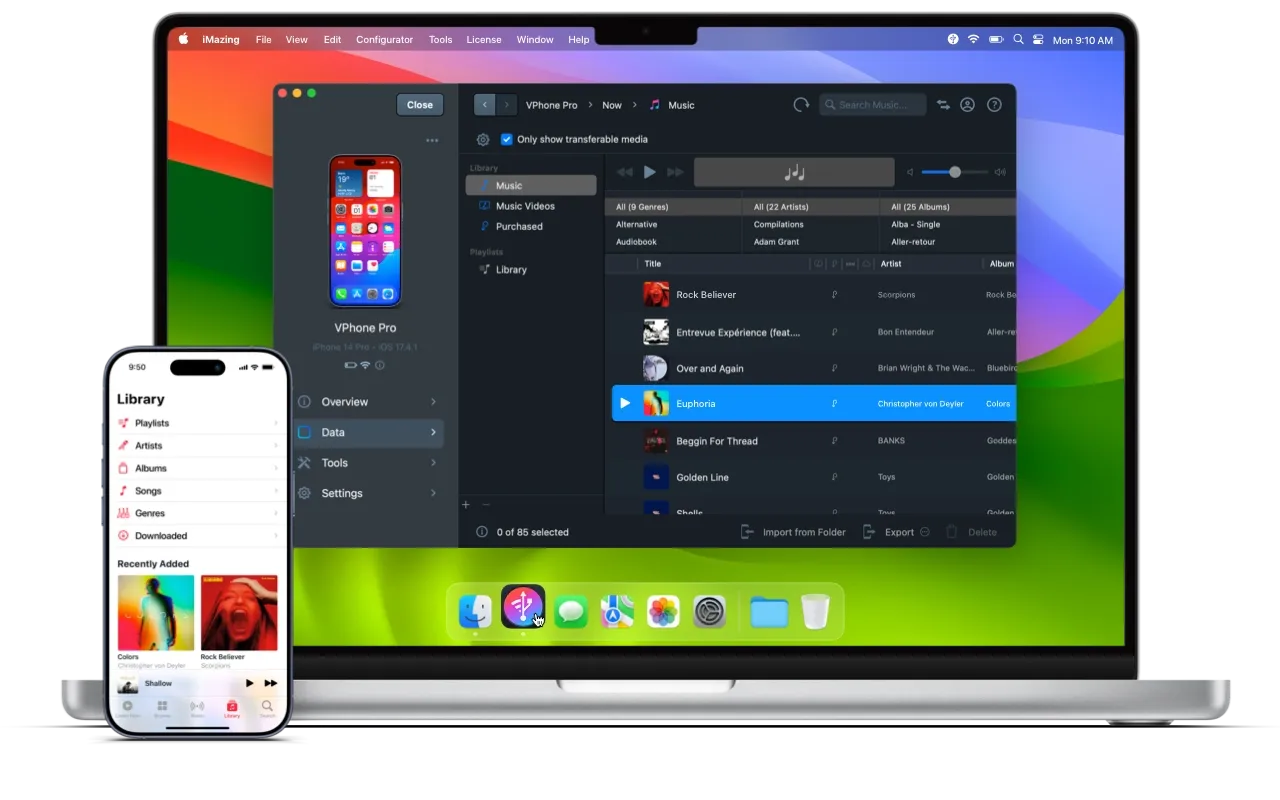Open the License menu
The image size is (1280, 800).
click(484, 40)
